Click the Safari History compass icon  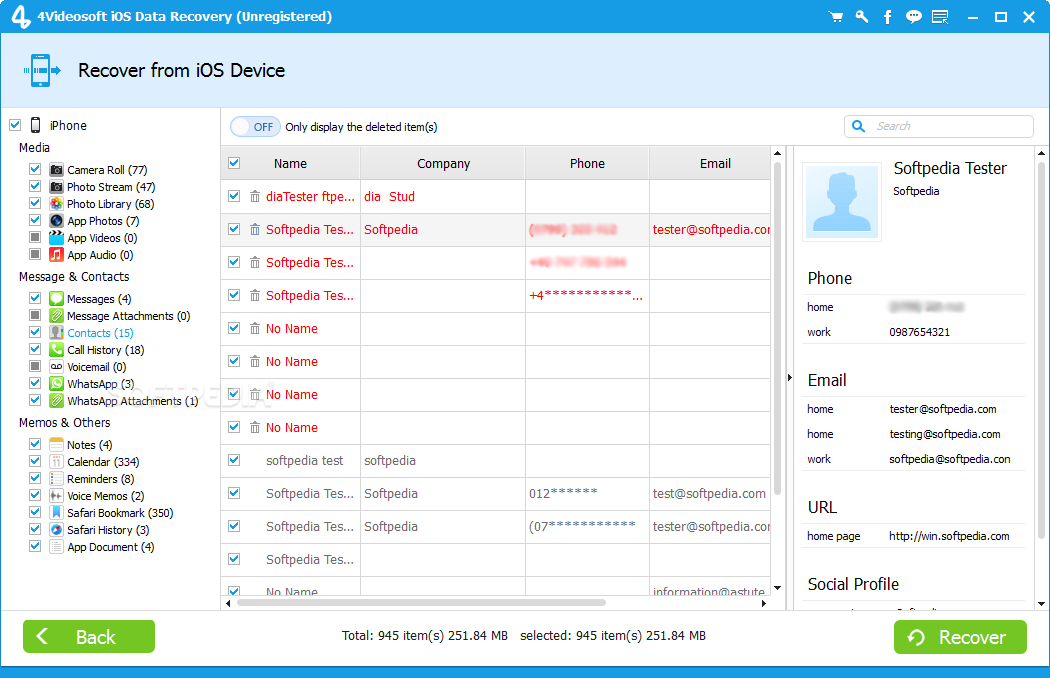pyautogui.click(x=57, y=529)
